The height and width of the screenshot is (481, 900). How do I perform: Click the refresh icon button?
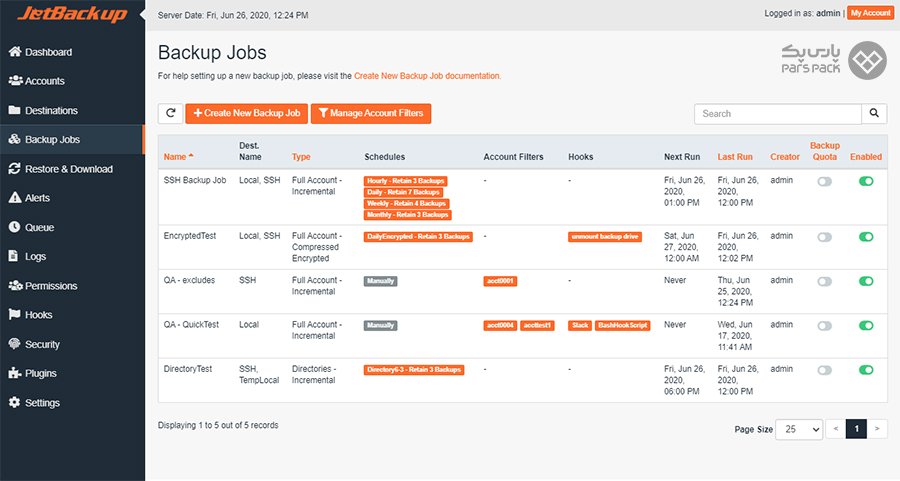click(170, 114)
